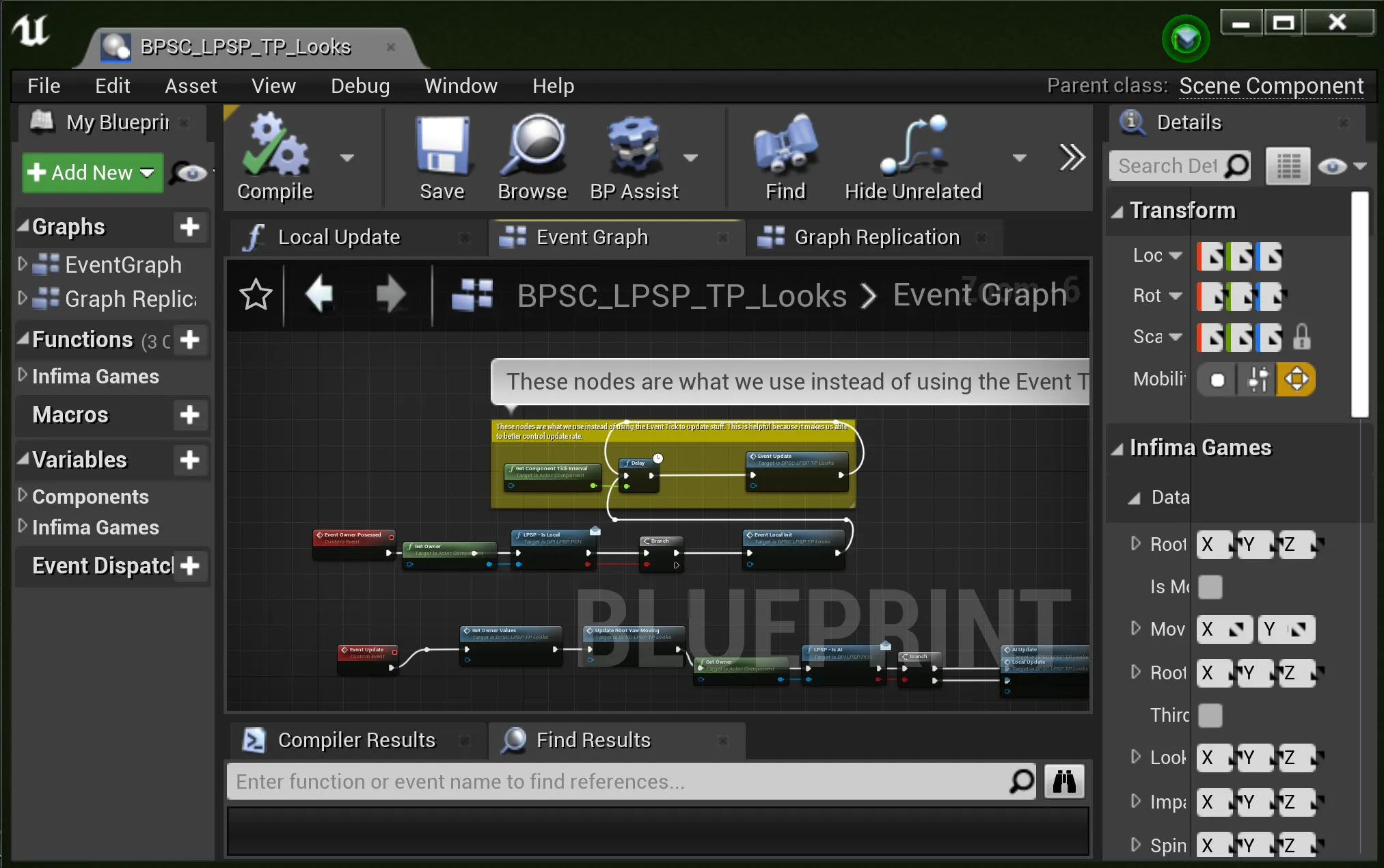
Task: Collapse the Transform section
Action: coord(1117,211)
